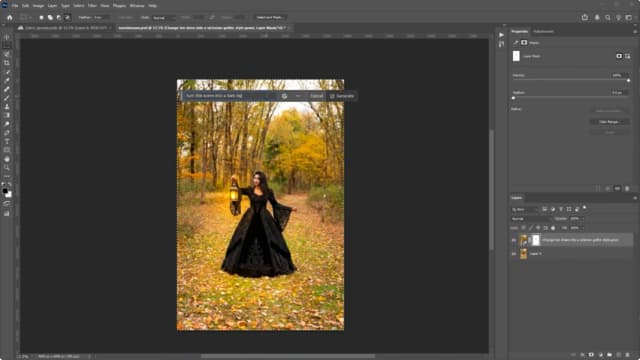Image resolution: width=640 pixels, height=360 pixels.
Task: Open the Actions play-icon panel
Action: tap(501, 35)
